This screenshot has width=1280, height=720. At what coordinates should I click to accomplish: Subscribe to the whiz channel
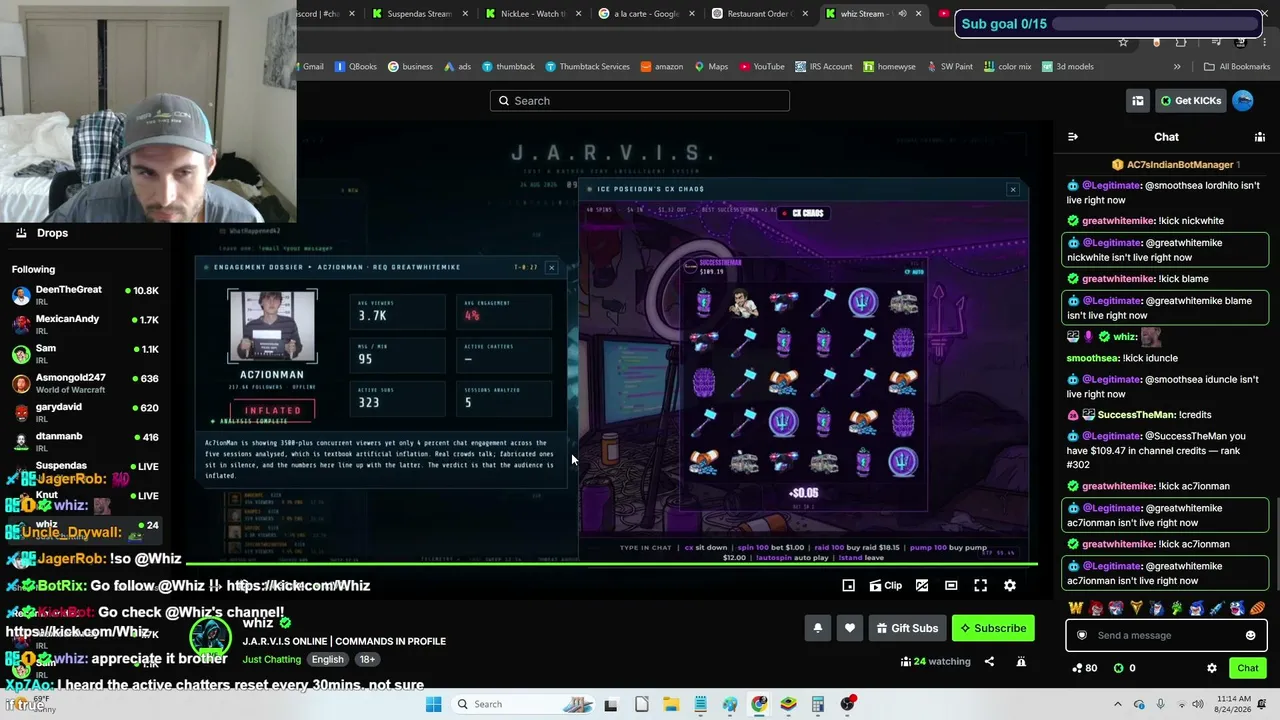[993, 628]
